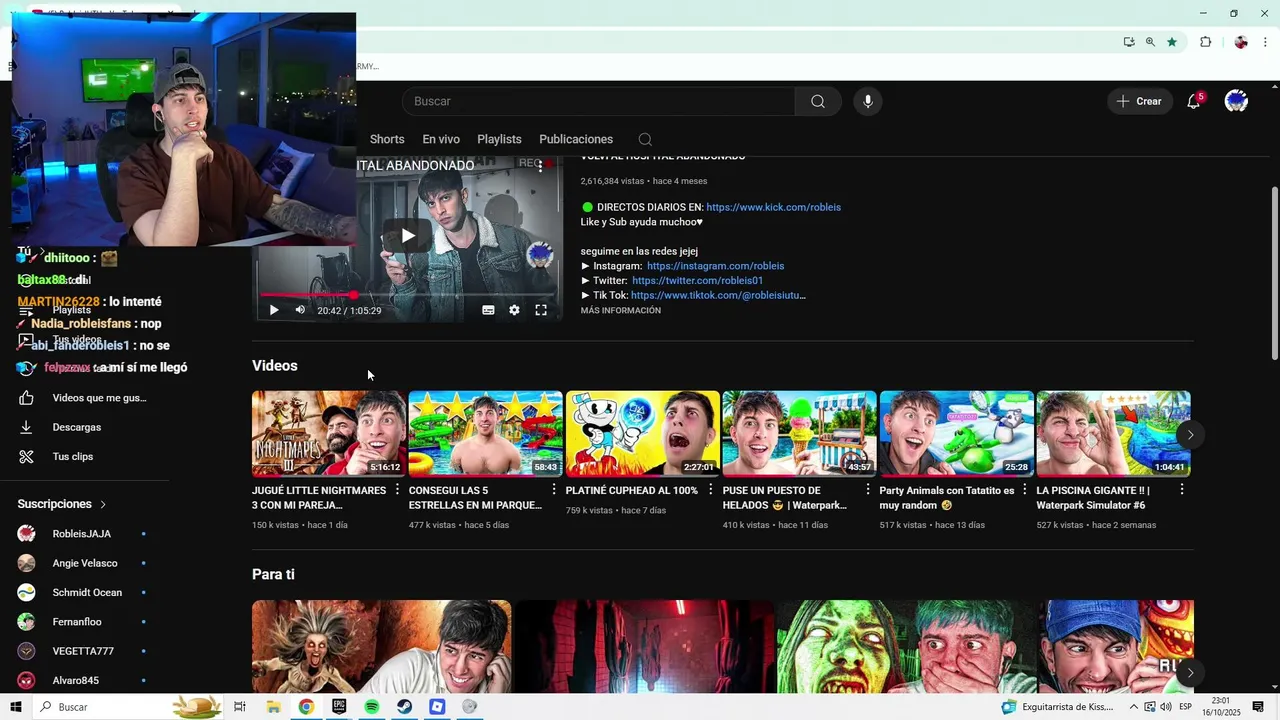The width and height of the screenshot is (1280, 720).
Task: Open the VEGETTA777 subscription
Action: 84,651
